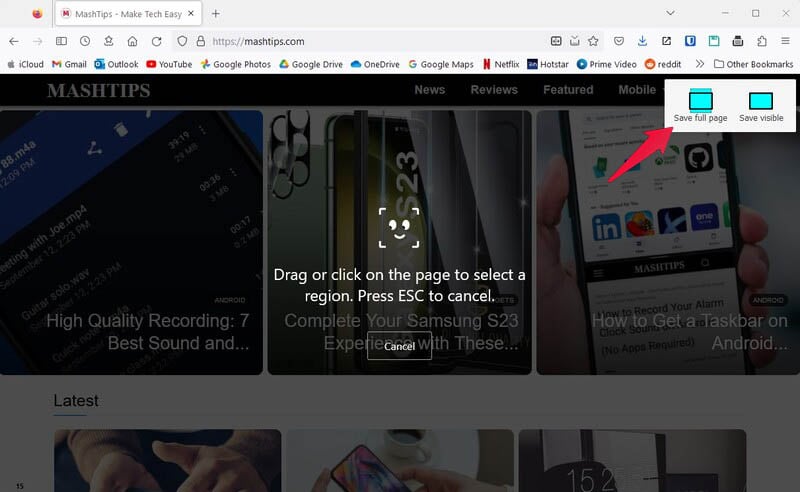
Task: Open the Latest thumbnail showing coffee cup
Action: [399, 460]
